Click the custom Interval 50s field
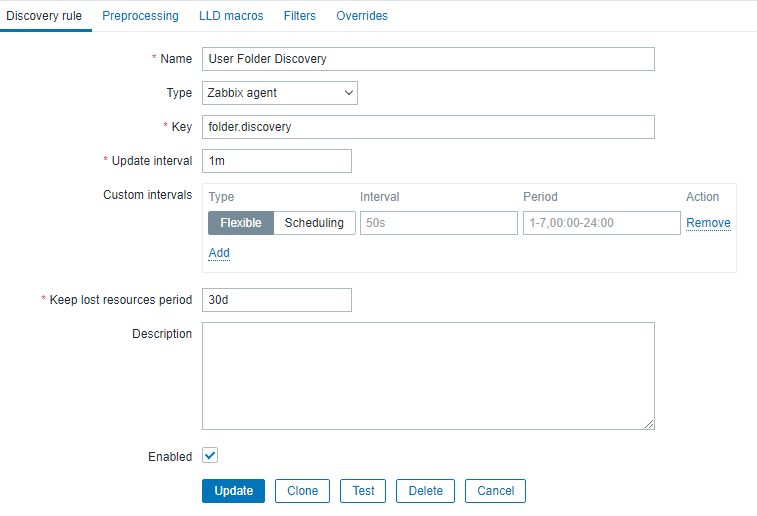The image size is (757, 516). tap(439, 223)
